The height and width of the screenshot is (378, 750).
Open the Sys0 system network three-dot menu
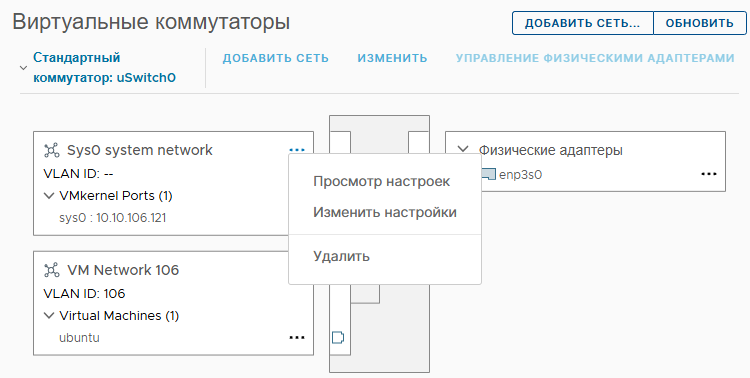(x=297, y=150)
